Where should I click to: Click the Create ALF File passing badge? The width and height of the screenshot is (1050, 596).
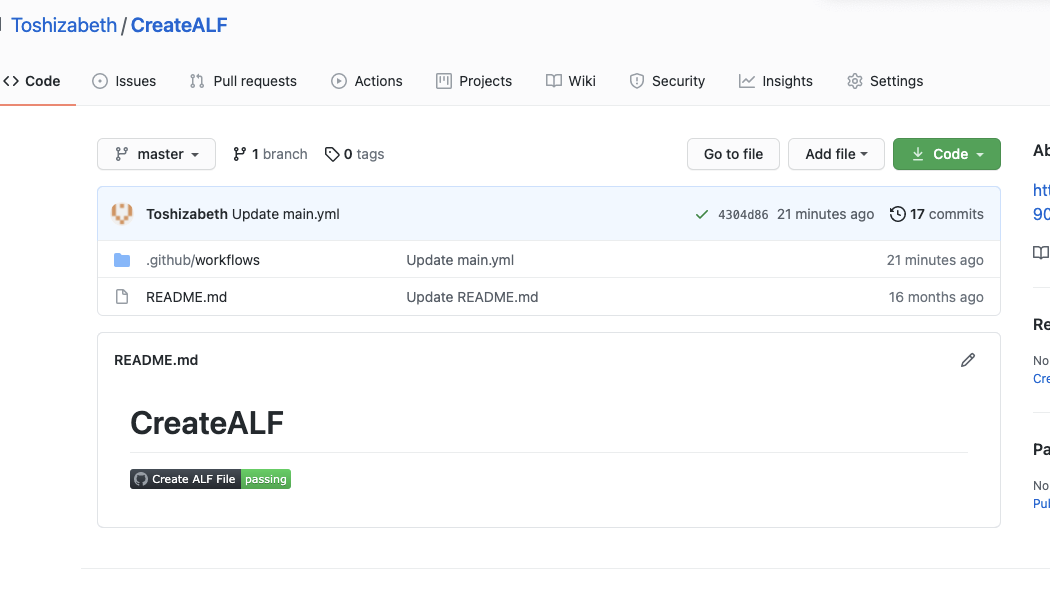210,479
